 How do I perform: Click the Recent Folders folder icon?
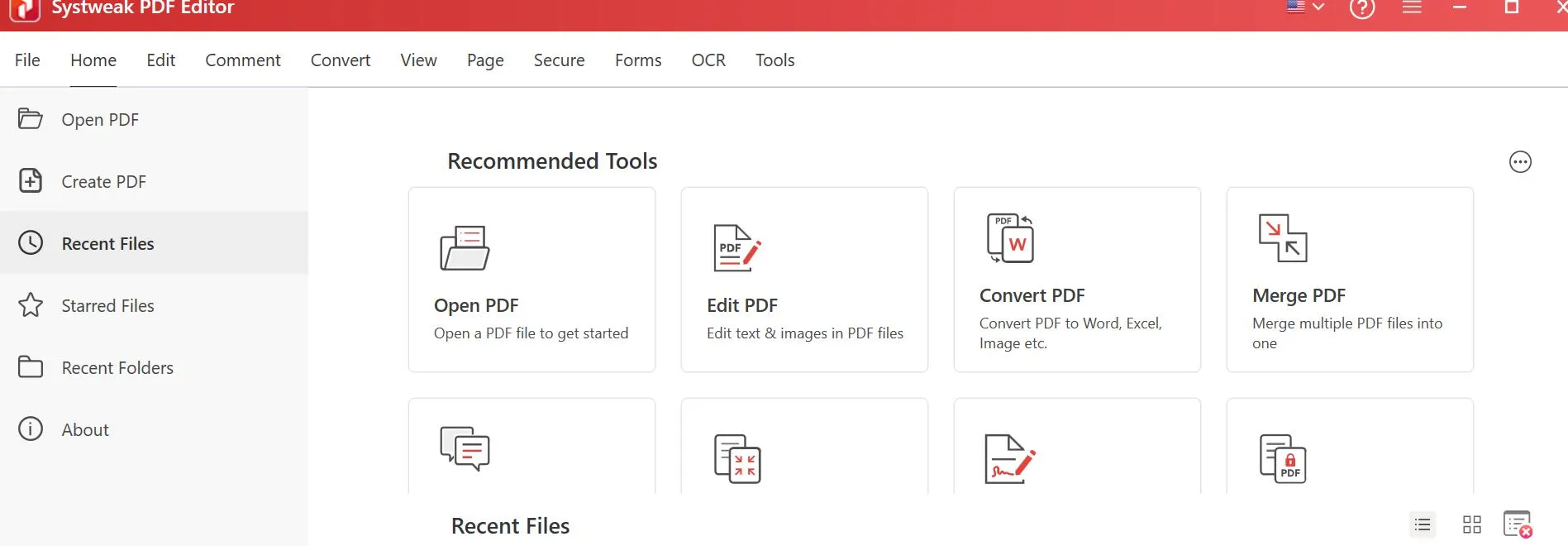point(31,366)
